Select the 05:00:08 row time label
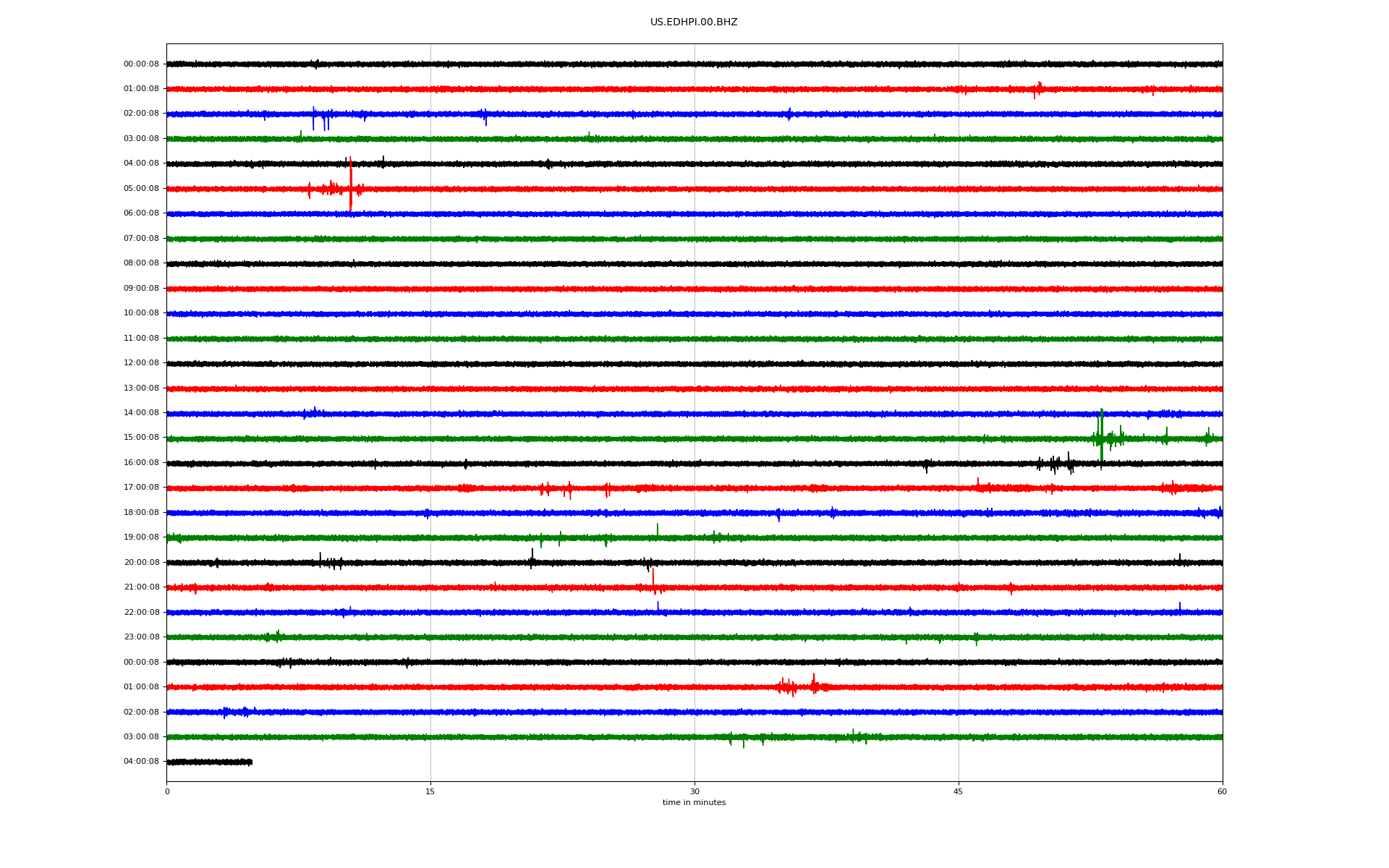Viewport: 1389px width, 868px height. coord(141,189)
